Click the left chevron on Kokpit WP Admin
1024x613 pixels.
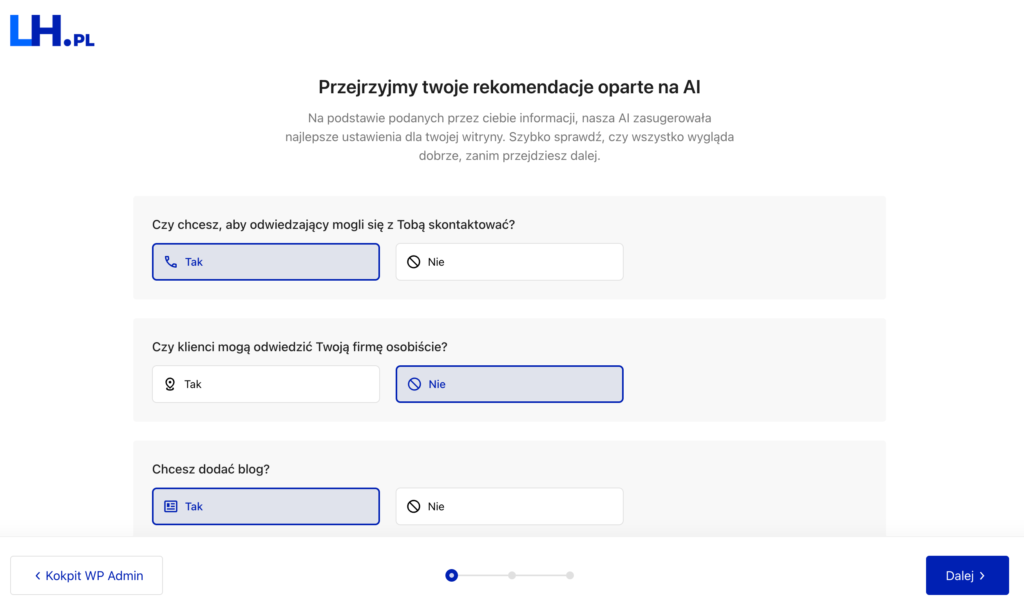38,576
